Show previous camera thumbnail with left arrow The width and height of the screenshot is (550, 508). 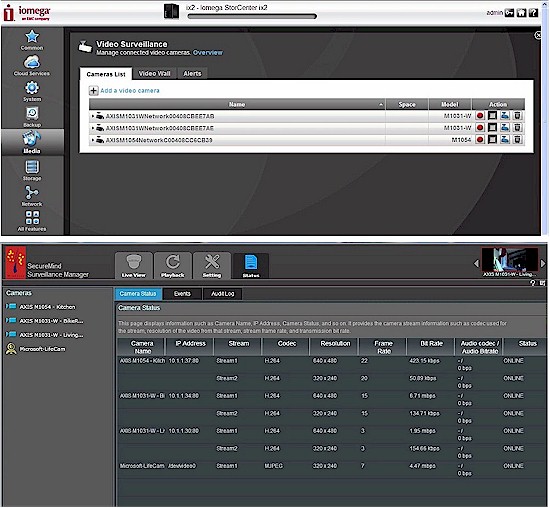(476, 263)
